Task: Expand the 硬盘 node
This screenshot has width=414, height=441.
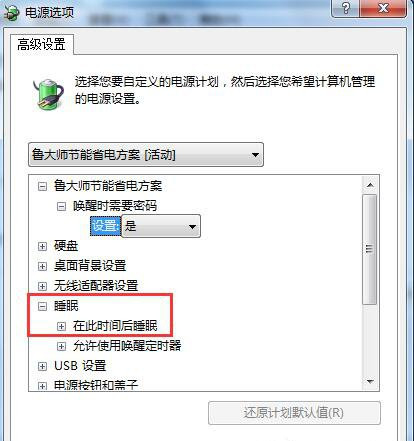Action: pos(42,247)
